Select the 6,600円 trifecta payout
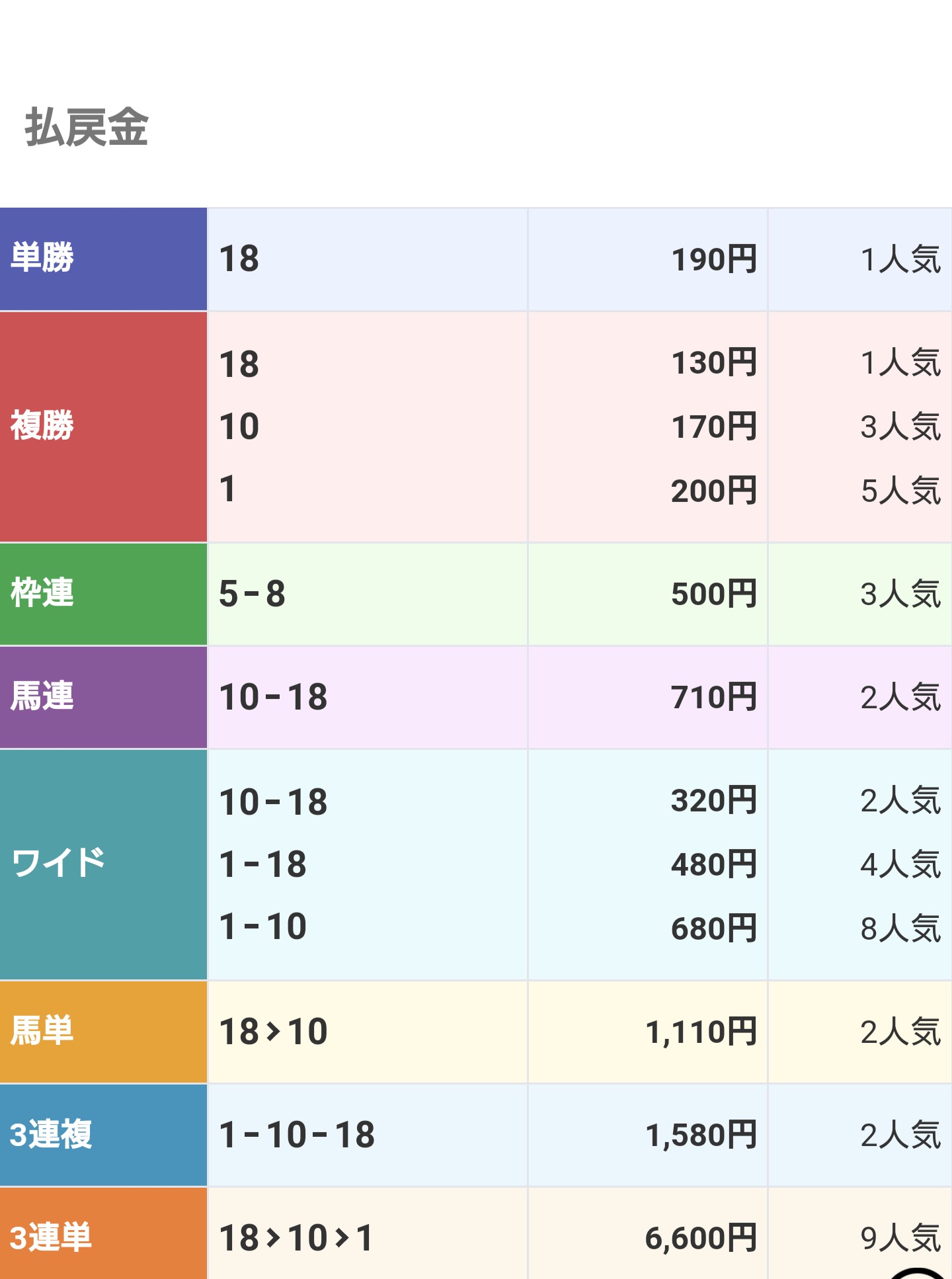952x1279 pixels. coord(701,1238)
